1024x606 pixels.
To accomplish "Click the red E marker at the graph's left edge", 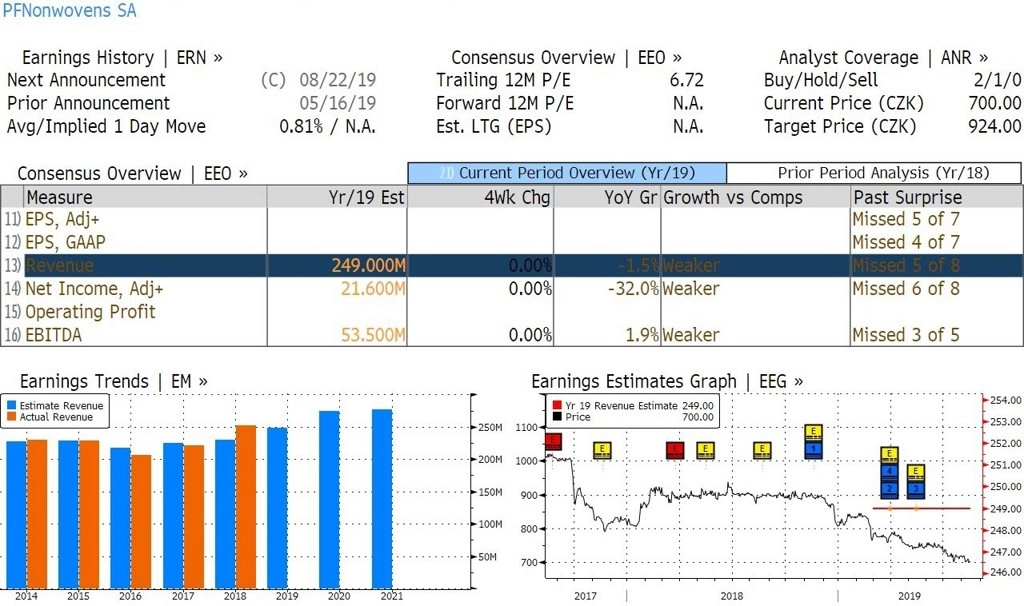I will [552, 441].
